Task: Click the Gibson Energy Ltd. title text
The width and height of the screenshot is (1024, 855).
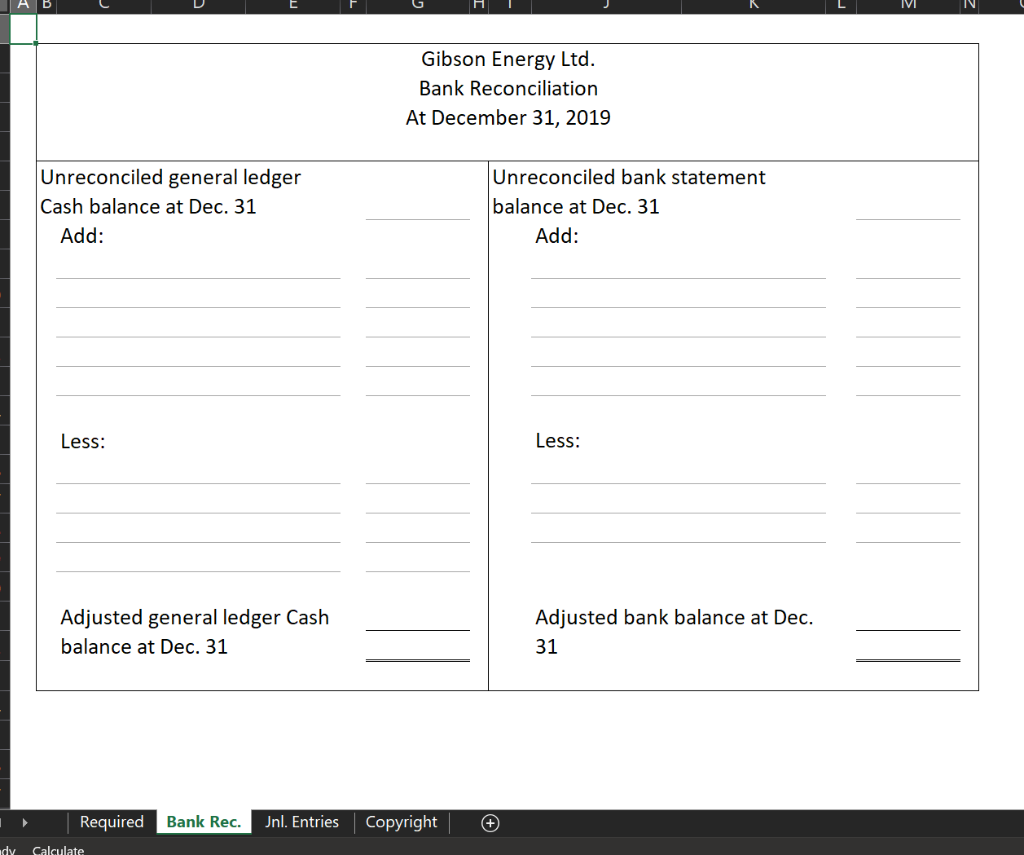Action: click(x=508, y=59)
